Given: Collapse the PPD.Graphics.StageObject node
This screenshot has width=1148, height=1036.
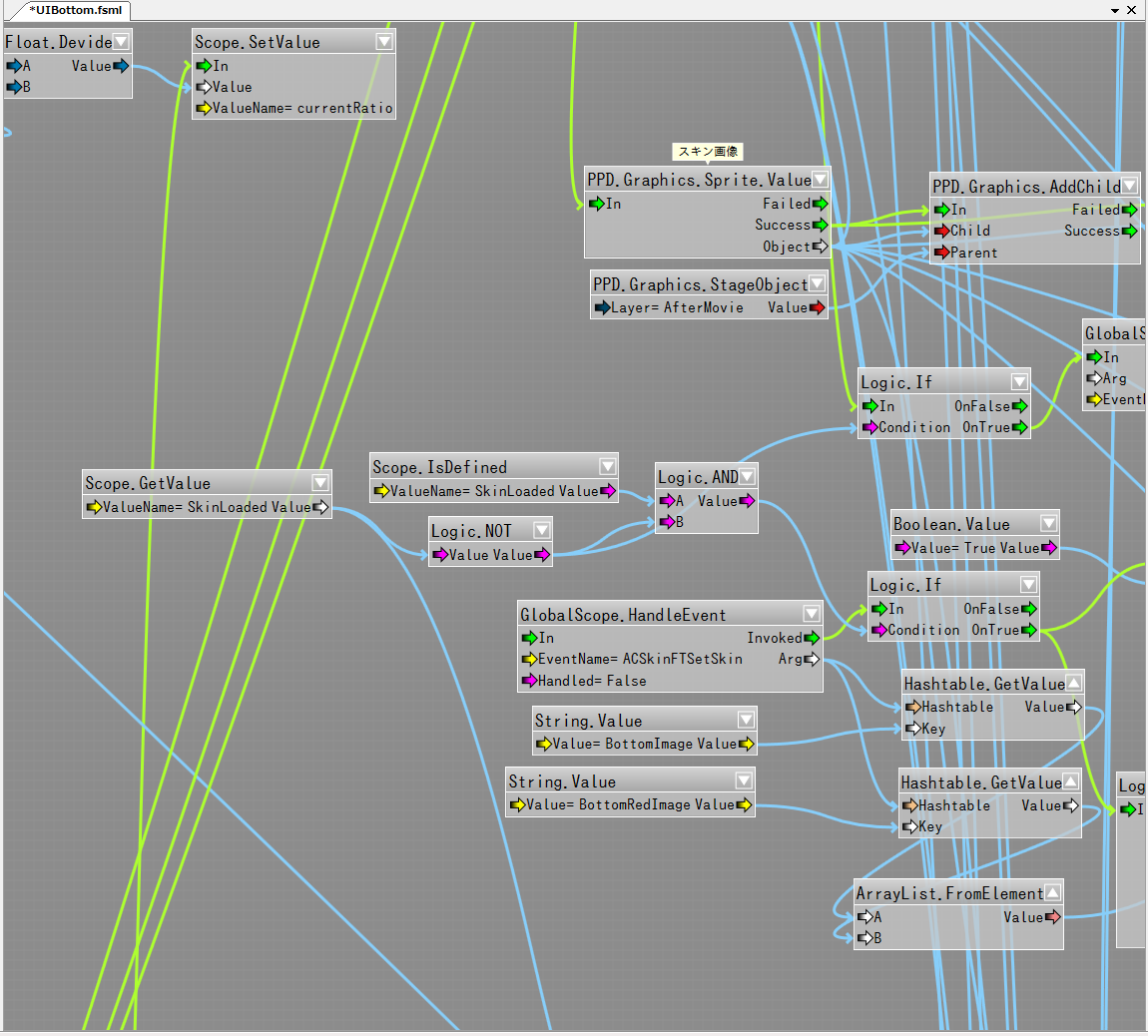Looking at the screenshot, I should click(x=817, y=284).
